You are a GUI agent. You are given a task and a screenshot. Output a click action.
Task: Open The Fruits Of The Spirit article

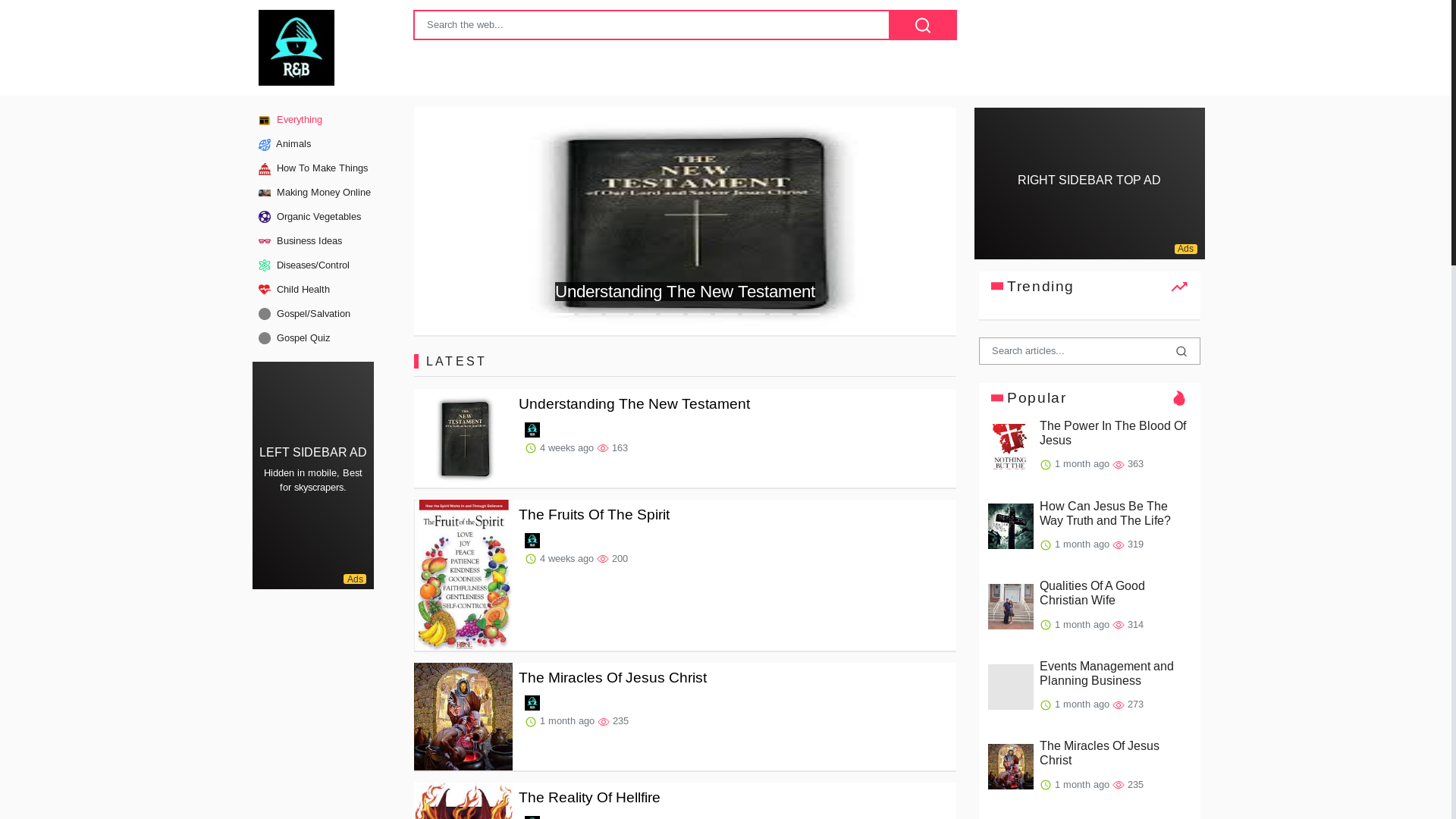(x=594, y=515)
